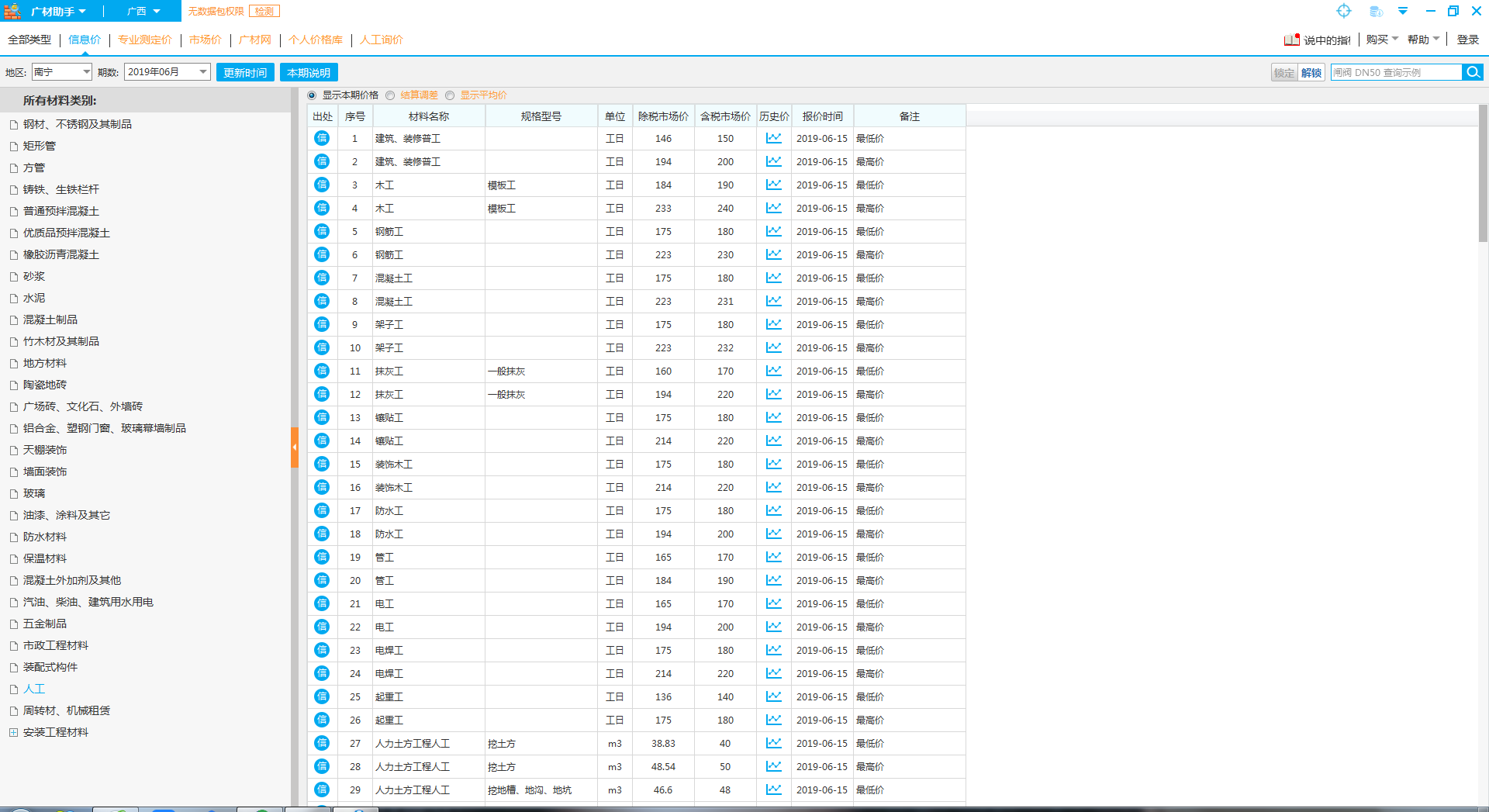The width and height of the screenshot is (1489, 812).
Task: Click document icon beside 五金制品
Action: [x=13, y=624]
